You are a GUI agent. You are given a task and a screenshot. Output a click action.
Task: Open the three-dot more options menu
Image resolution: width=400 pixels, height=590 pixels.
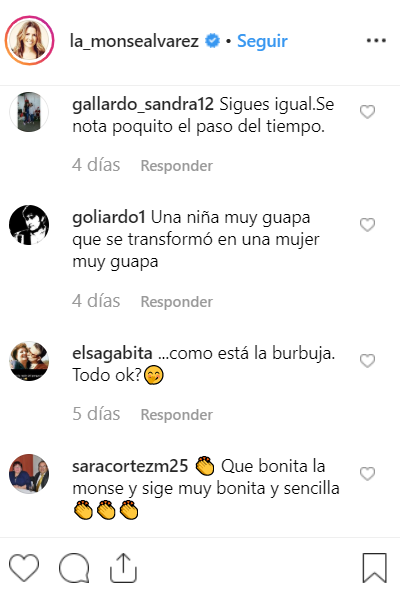click(x=376, y=40)
